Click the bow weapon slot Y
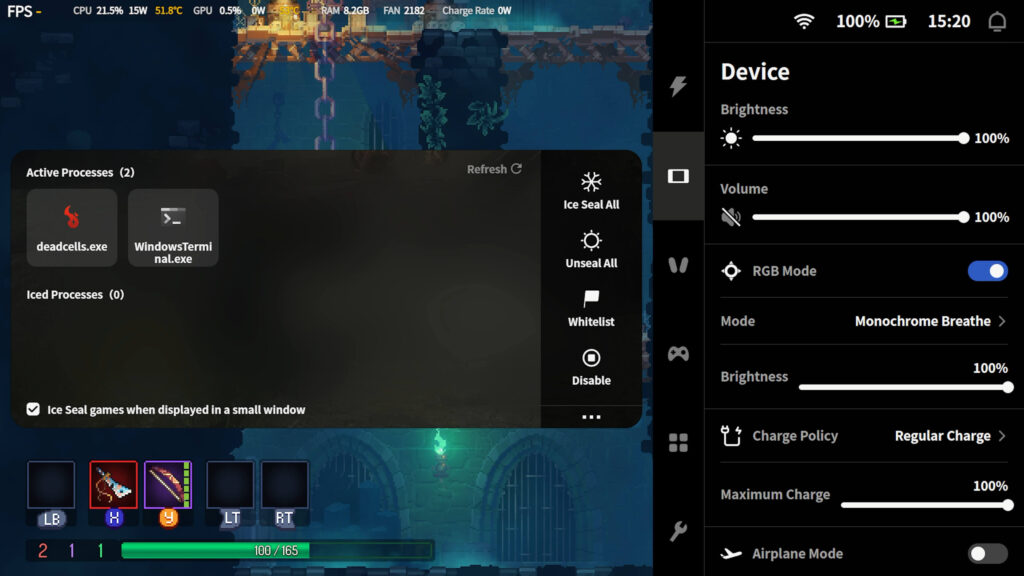This screenshot has height=576, width=1024. [x=168, y=485]
